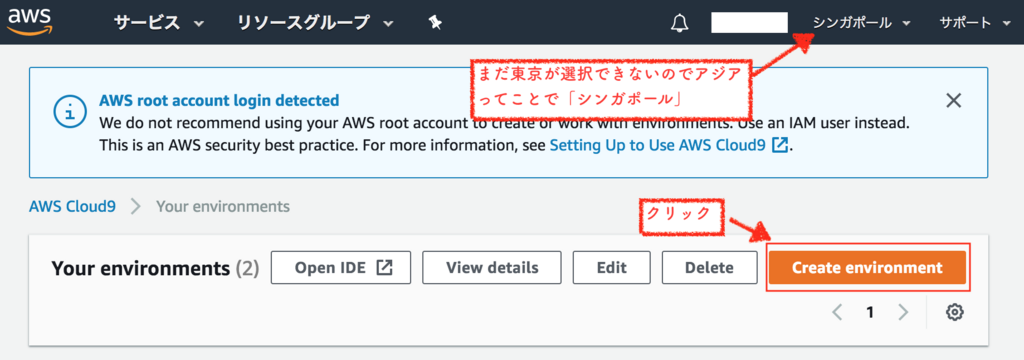Expand the リソースグループ dropdown
Screen dimensions: 1024x360
click(315, 23)
